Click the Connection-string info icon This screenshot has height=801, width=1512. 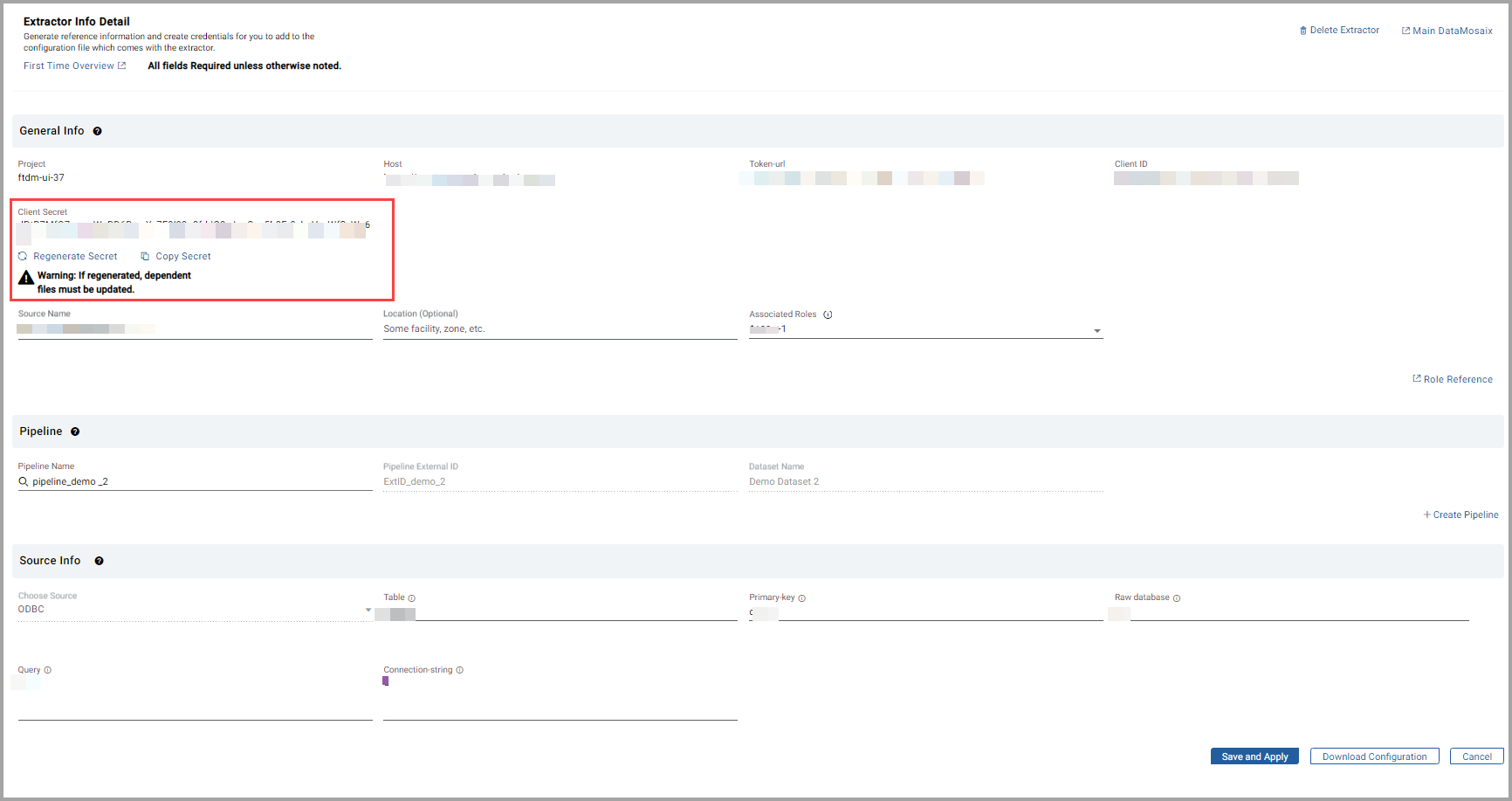tap(459, 670)
